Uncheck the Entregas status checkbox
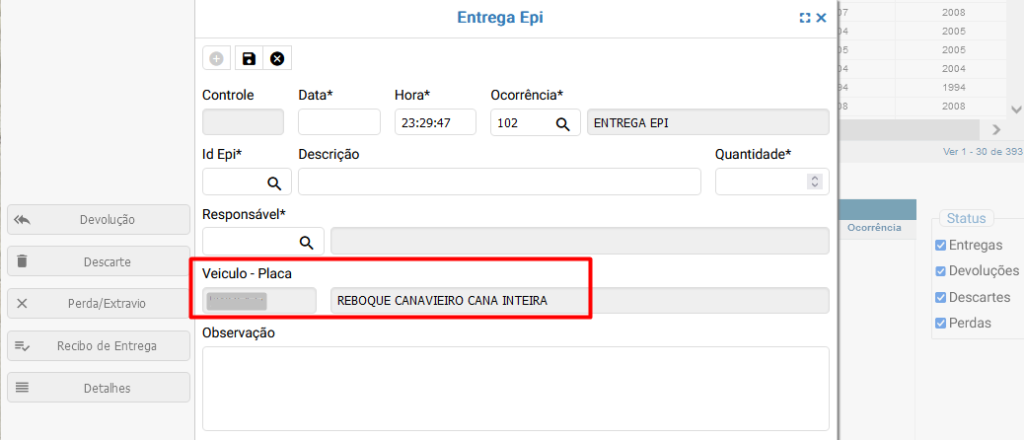Screen dimensions: 1024x440 [x=939, y=245]
